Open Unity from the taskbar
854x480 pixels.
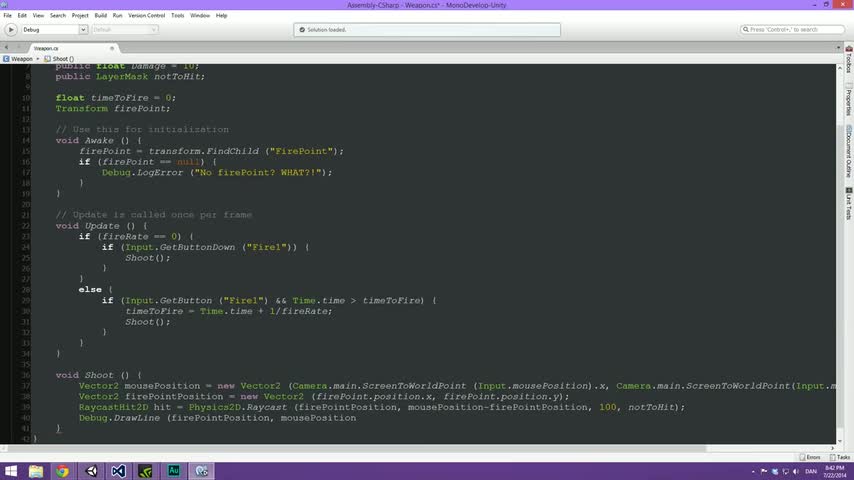(91, 471)
